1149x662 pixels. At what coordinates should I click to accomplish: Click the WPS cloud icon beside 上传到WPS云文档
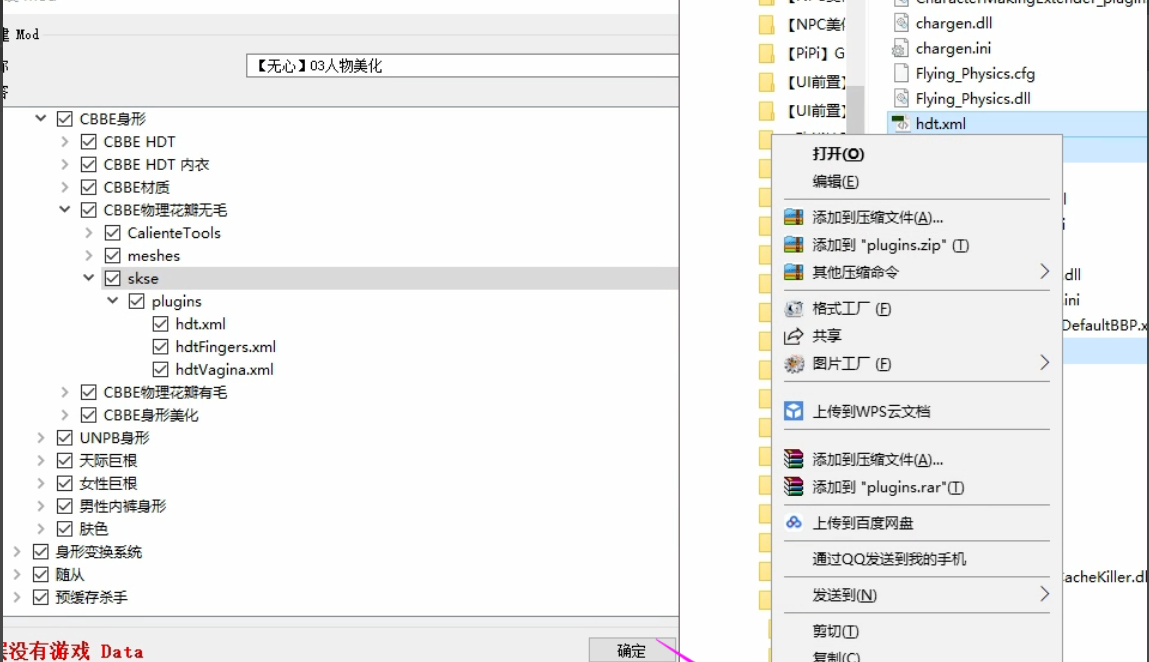[794, 411]
